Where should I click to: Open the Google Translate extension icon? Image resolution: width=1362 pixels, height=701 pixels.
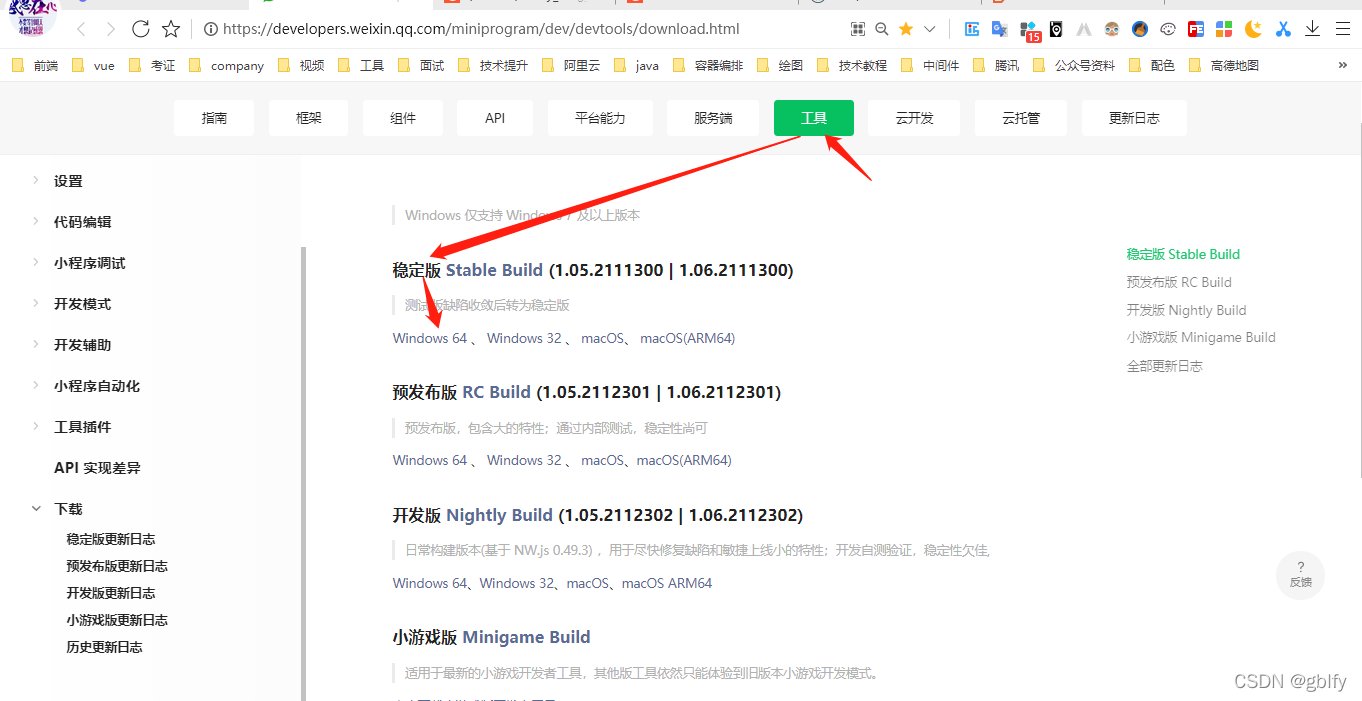(x=999, y=29)
